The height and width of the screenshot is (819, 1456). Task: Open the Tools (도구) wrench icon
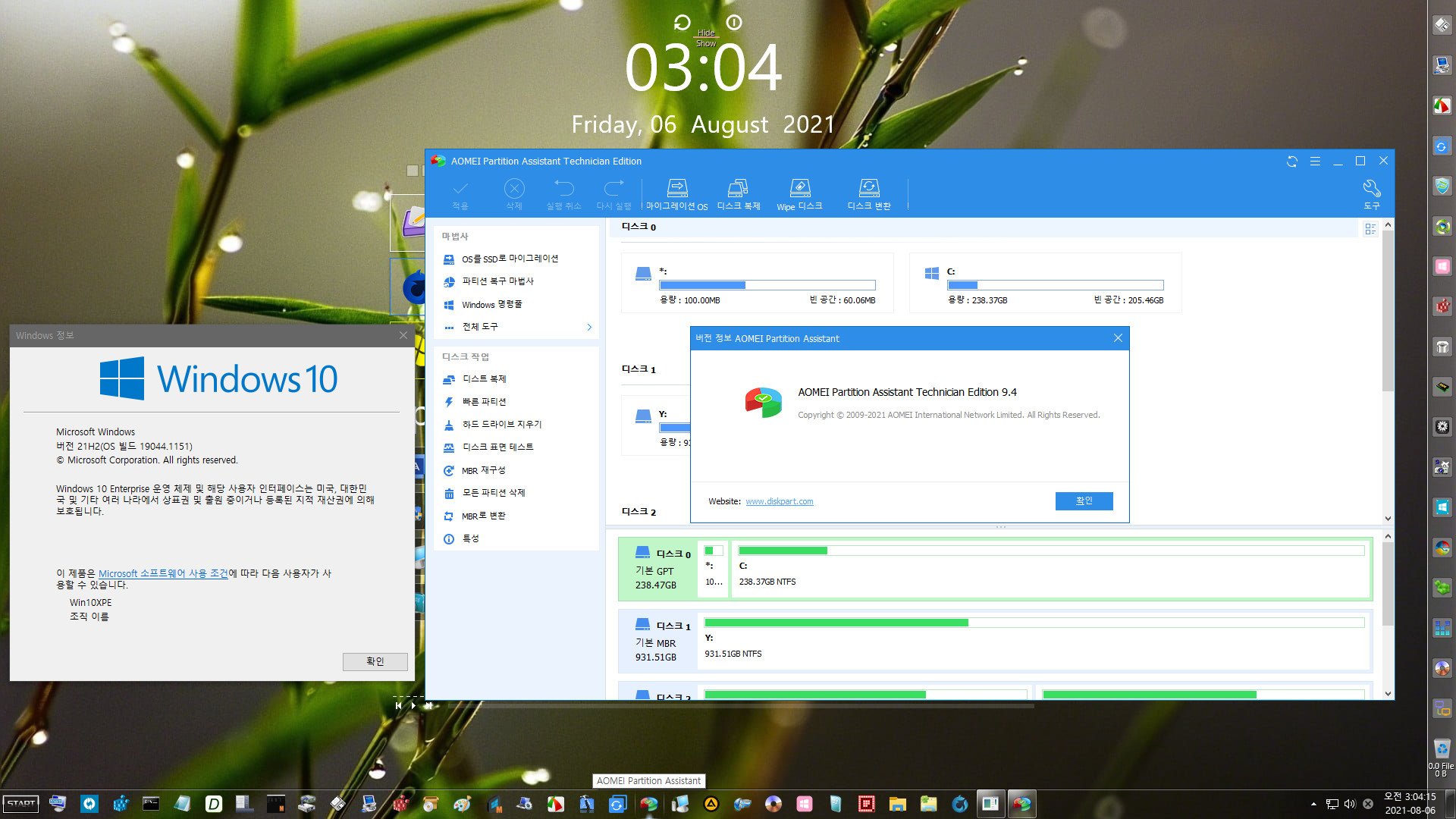click(x=1371, y=194)
